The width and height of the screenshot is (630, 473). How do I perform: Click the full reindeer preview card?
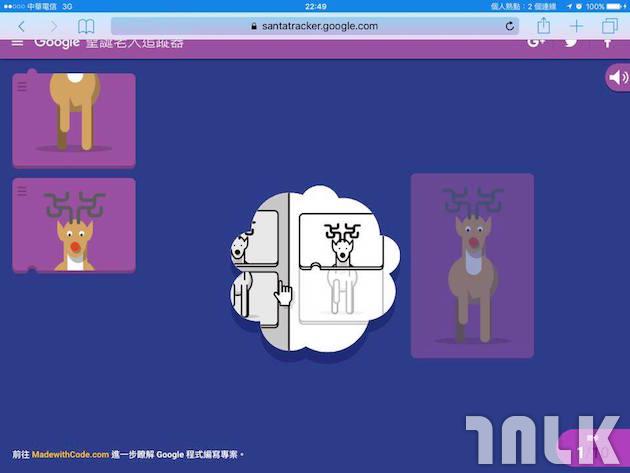(x=472, y=266)
